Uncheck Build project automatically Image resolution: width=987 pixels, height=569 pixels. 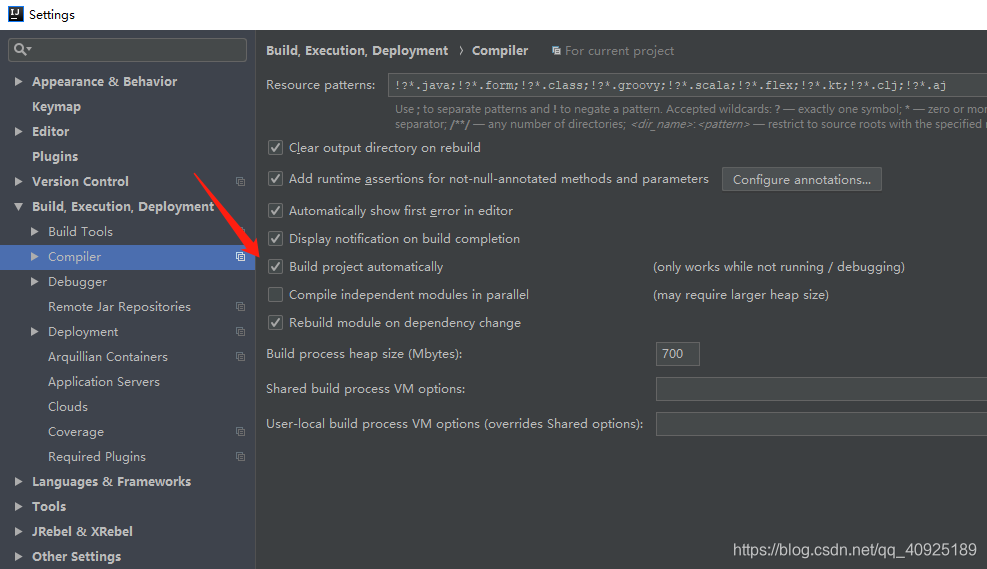point(275,266)
